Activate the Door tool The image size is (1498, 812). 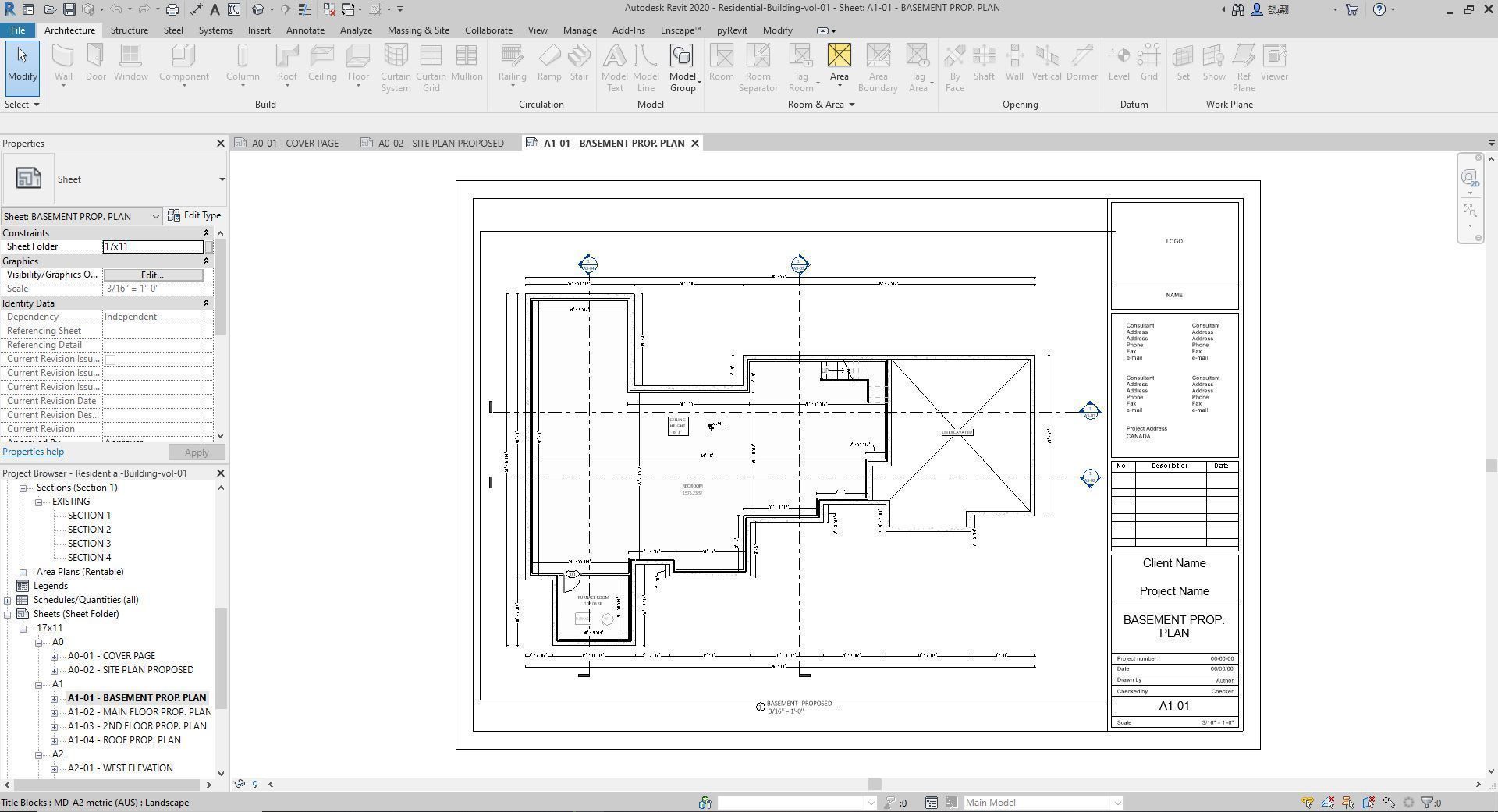pos(96,63)
